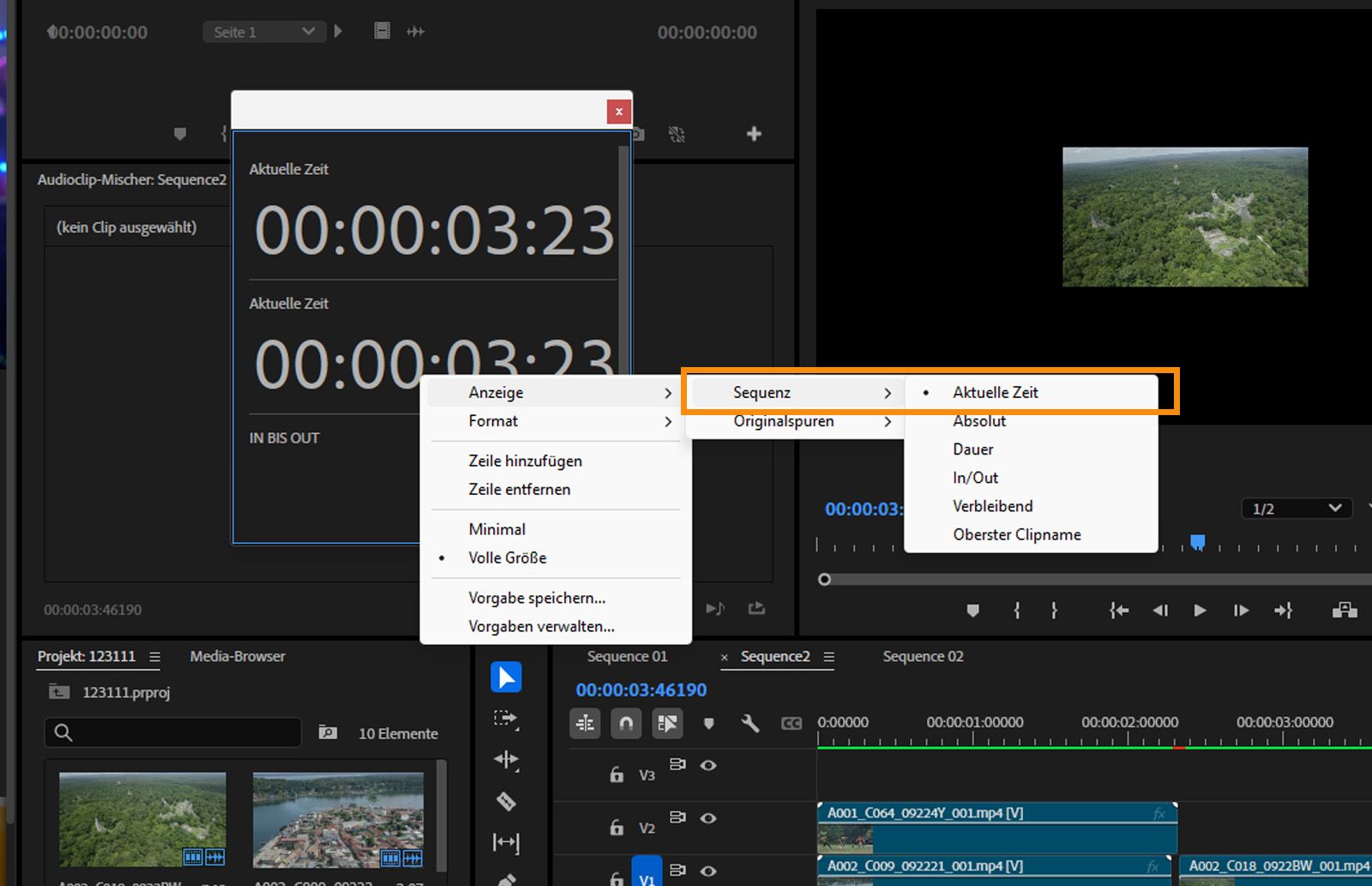
Task: Click the closed captions CC icon
Action: pos(791,724)
